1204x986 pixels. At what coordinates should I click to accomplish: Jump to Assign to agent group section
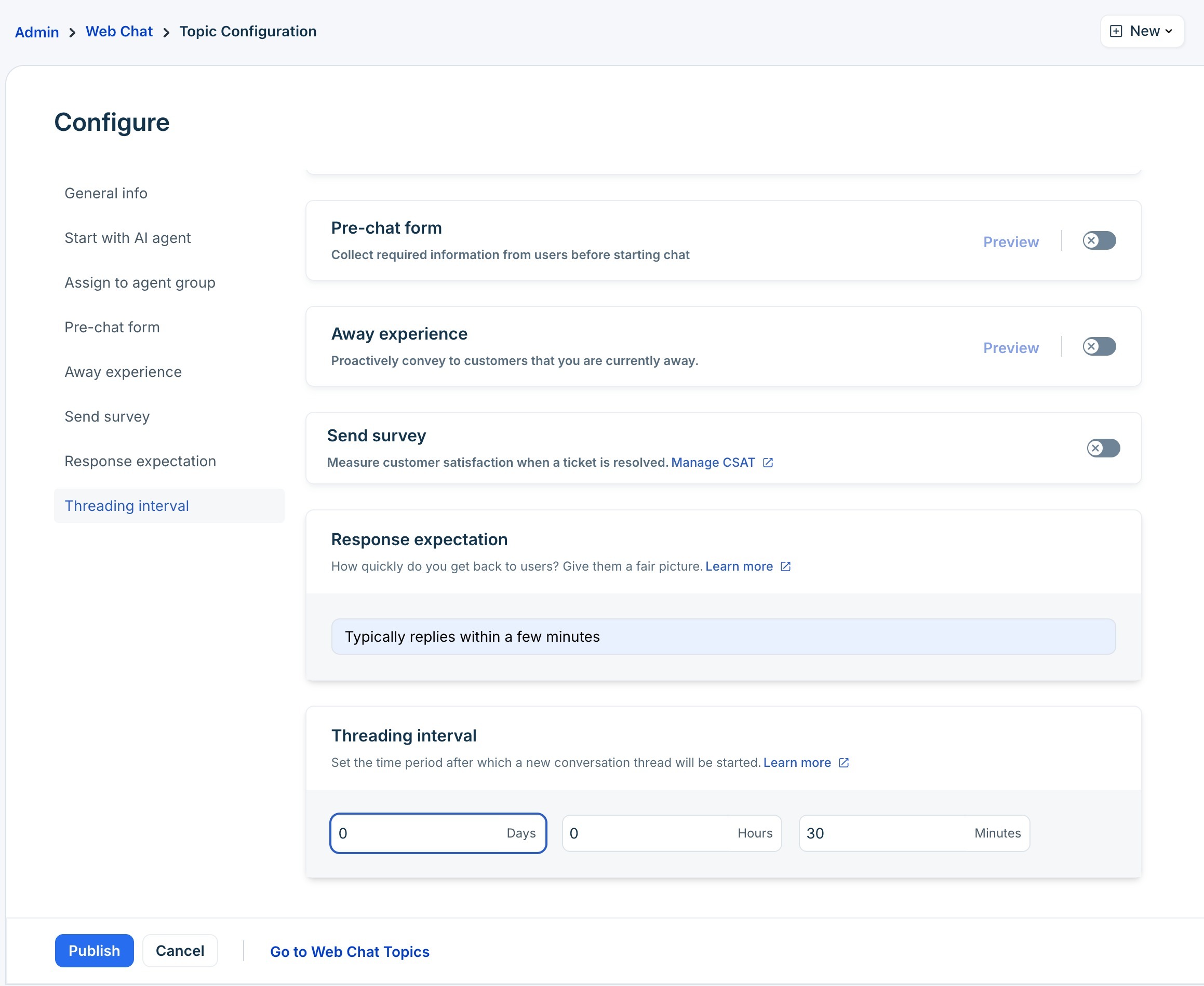click(x=140, y=283)
